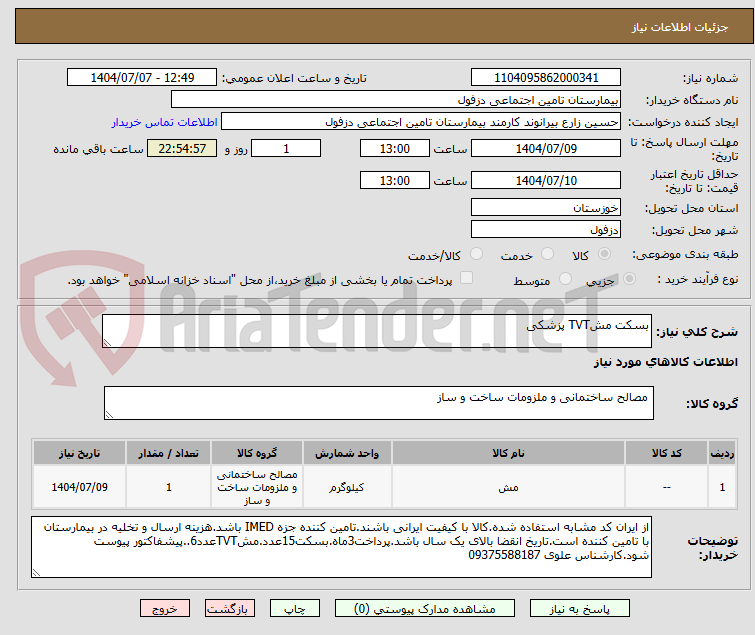Viewport: 755px width, 635px height.
Task: Click the price validity hour 13:00 field
Action: [x=394, y=181]
